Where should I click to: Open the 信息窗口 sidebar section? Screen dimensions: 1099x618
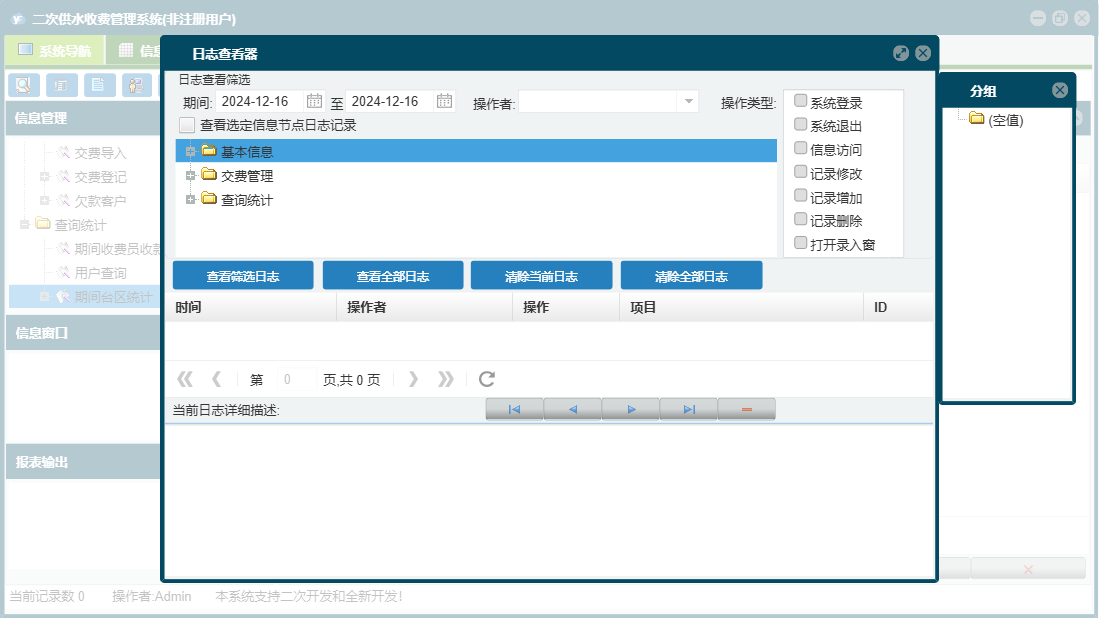tap(83, 333)
